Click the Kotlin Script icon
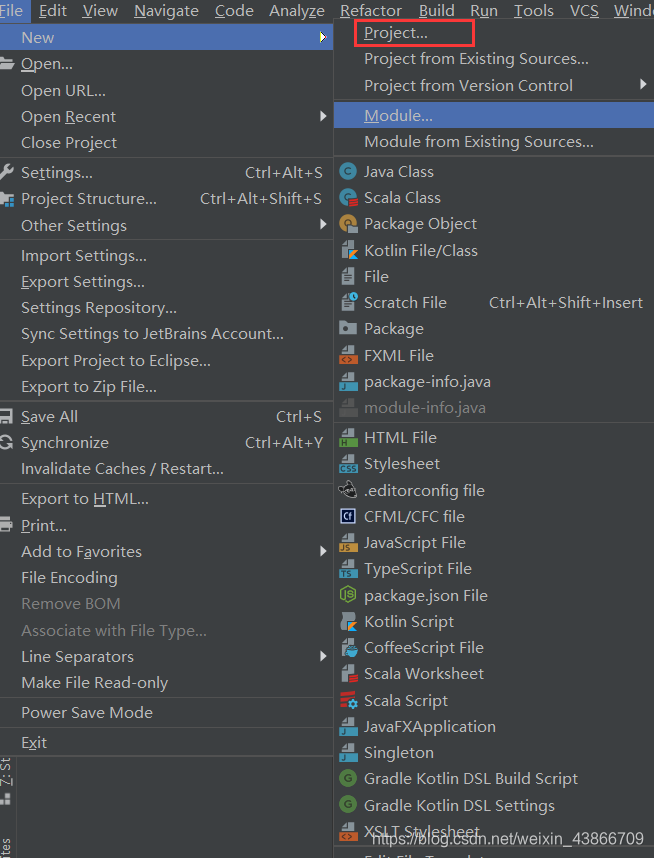Image resolution: width=654 pixels, height=858 pixels. pos(349,622)
